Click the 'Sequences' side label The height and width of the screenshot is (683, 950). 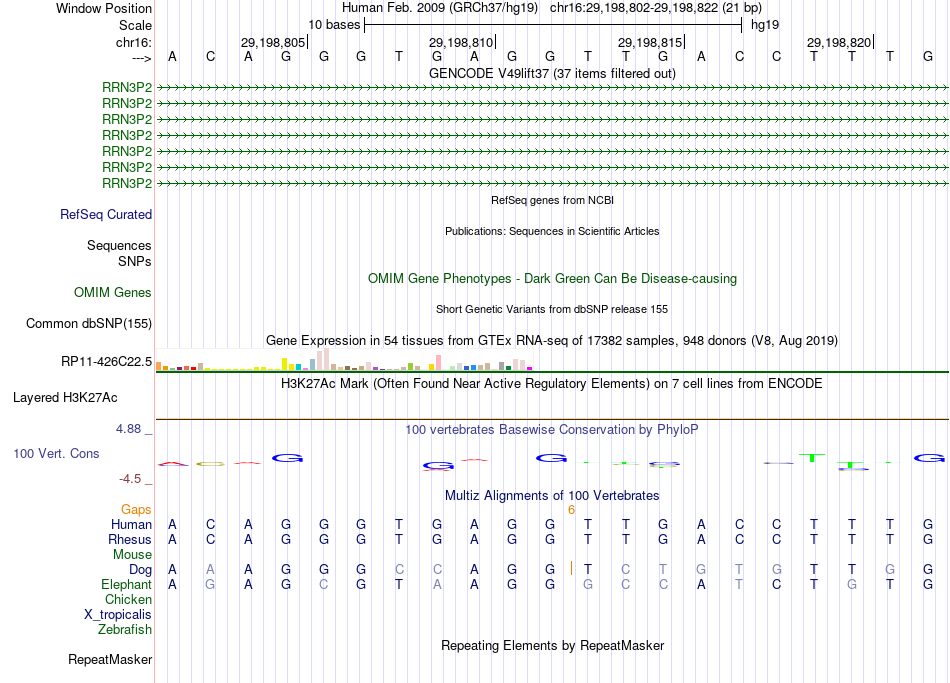(119, 245)
